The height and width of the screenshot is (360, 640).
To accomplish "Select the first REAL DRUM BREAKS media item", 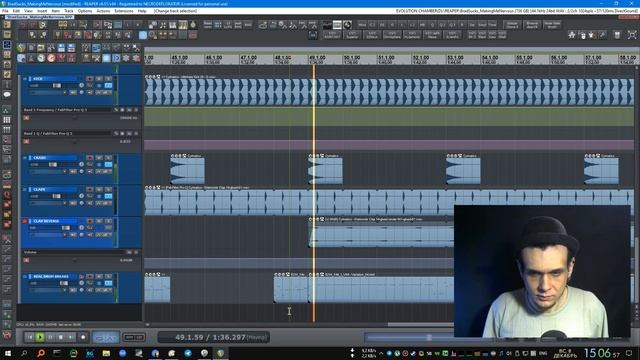I will (157, 289).
